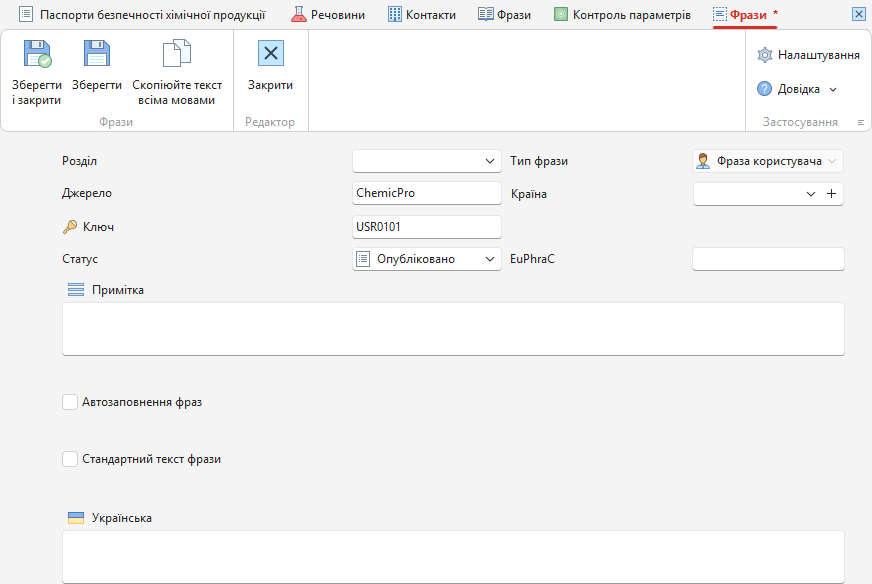Click the Контроль параметрів green icon
872x584 pixels.
click(561, 14)
